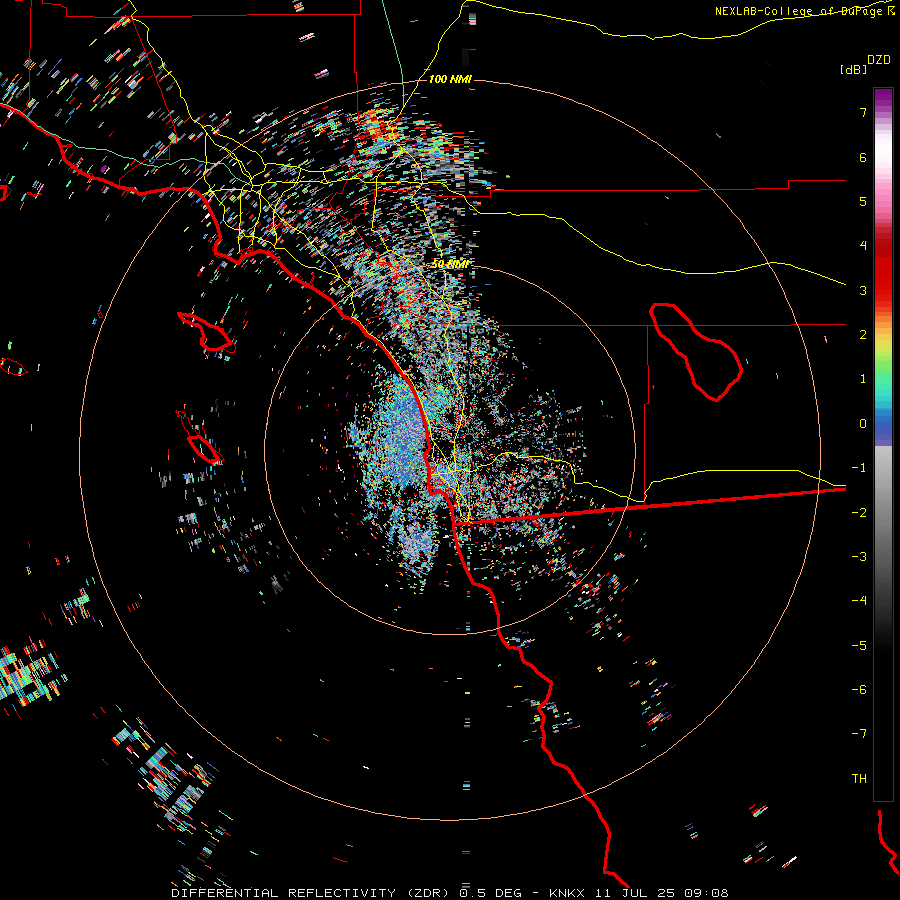Viewport: 900px width, 900px height.
Task: Select the -4 dB value on the scale
Action: click(859, 601)
